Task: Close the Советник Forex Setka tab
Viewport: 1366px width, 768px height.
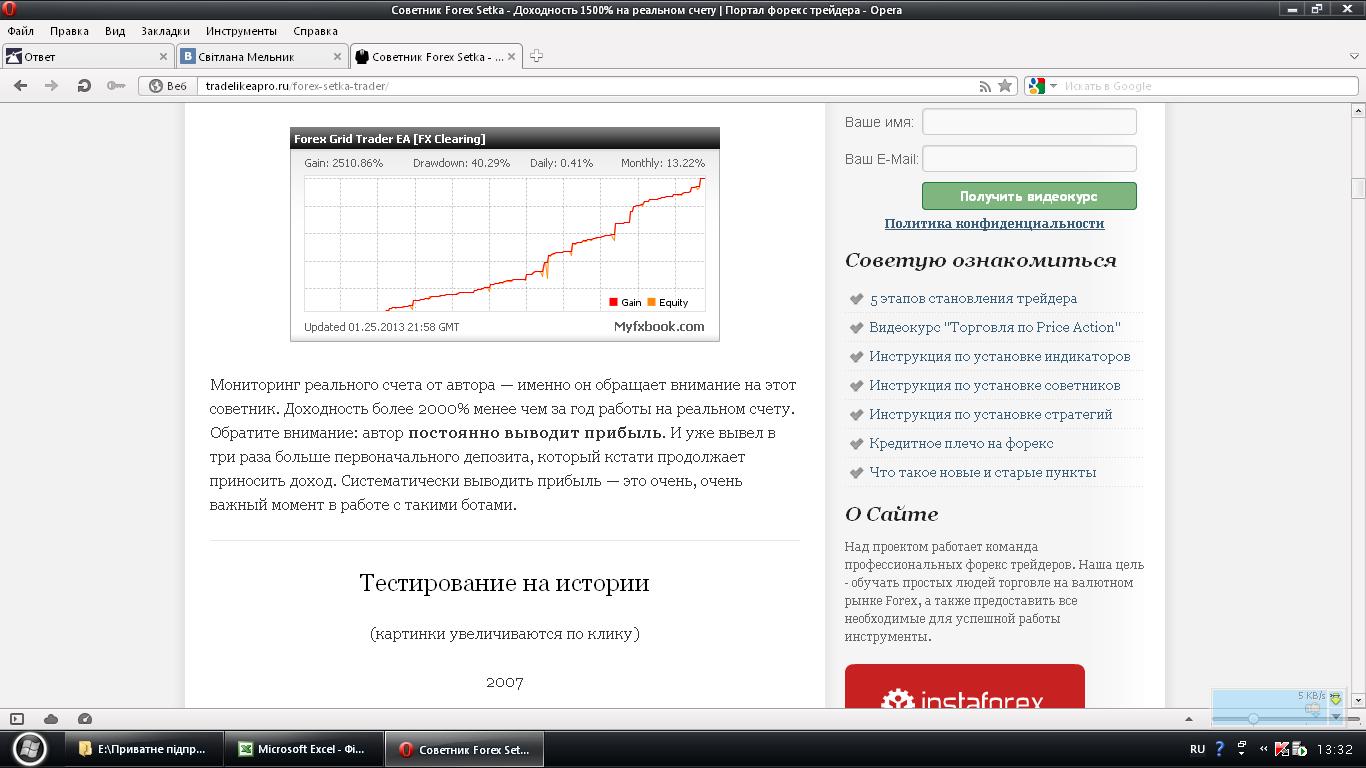Action: pos(513,57)
